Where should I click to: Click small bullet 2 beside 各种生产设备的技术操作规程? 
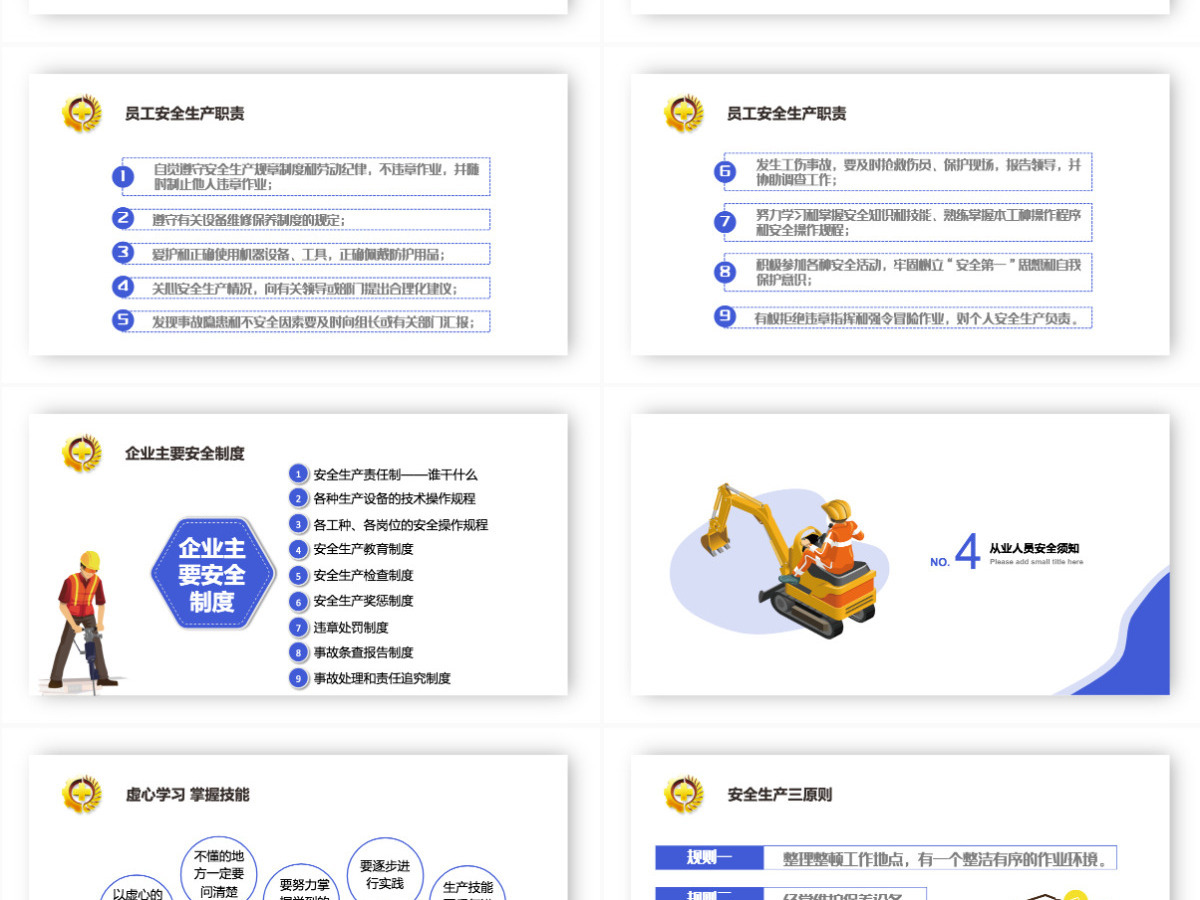tap(298, 498)
